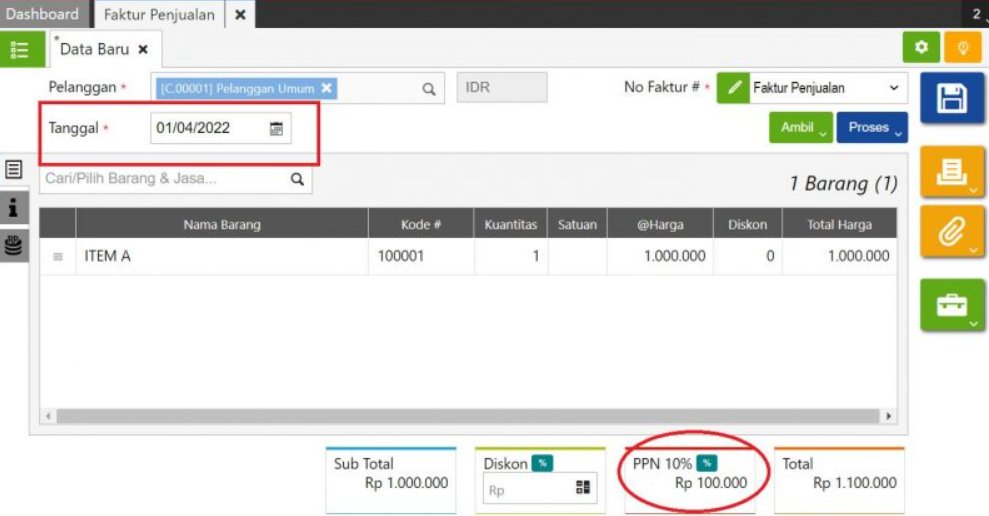This screenshot has height=516, width=989.
Task: Toggle the PPN 10% percent badge
Action: 707,463
